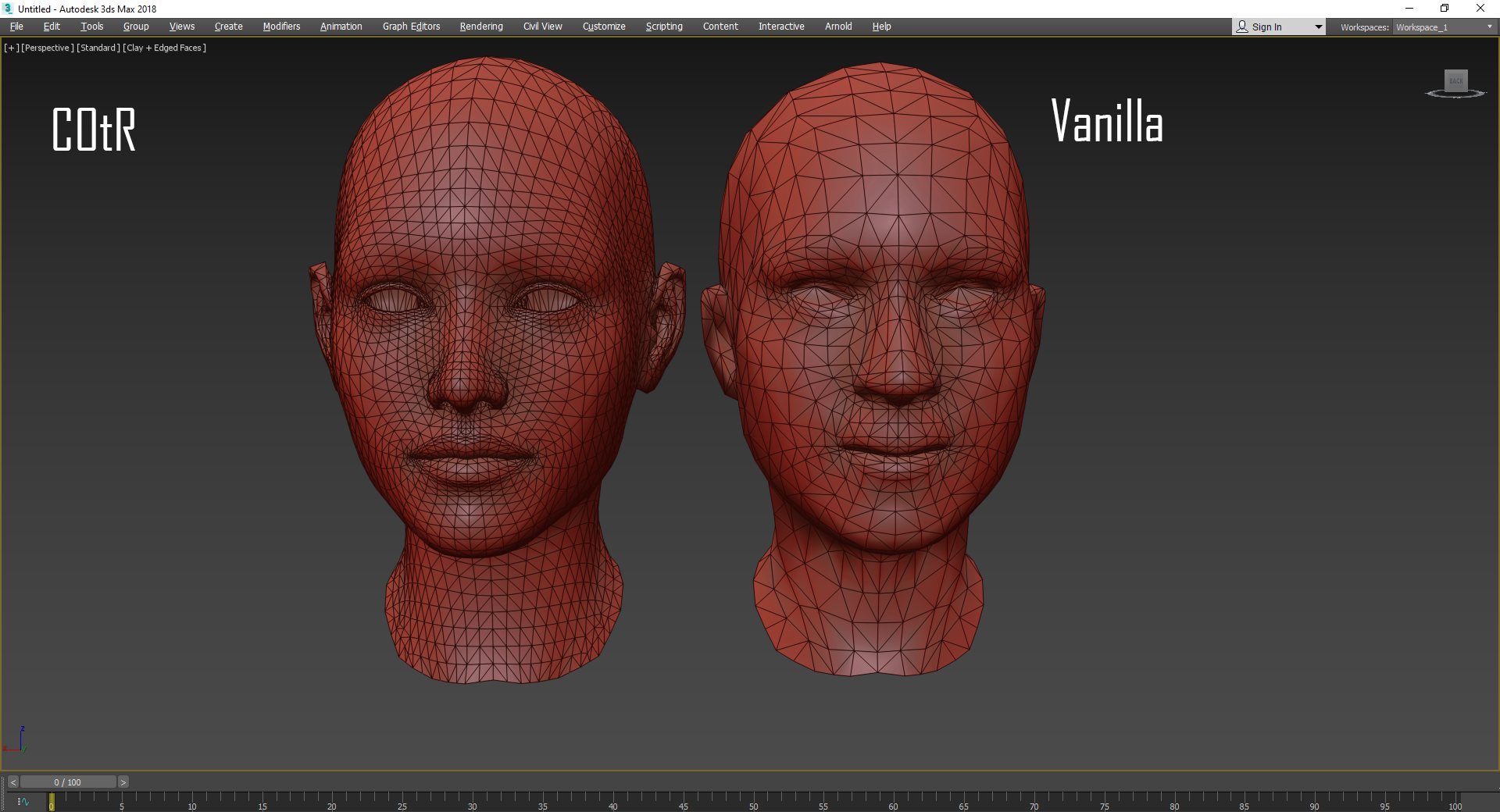This screenshot has height=812, width=1500.
Task: Open the Animation menu
Action: (341, 27)
